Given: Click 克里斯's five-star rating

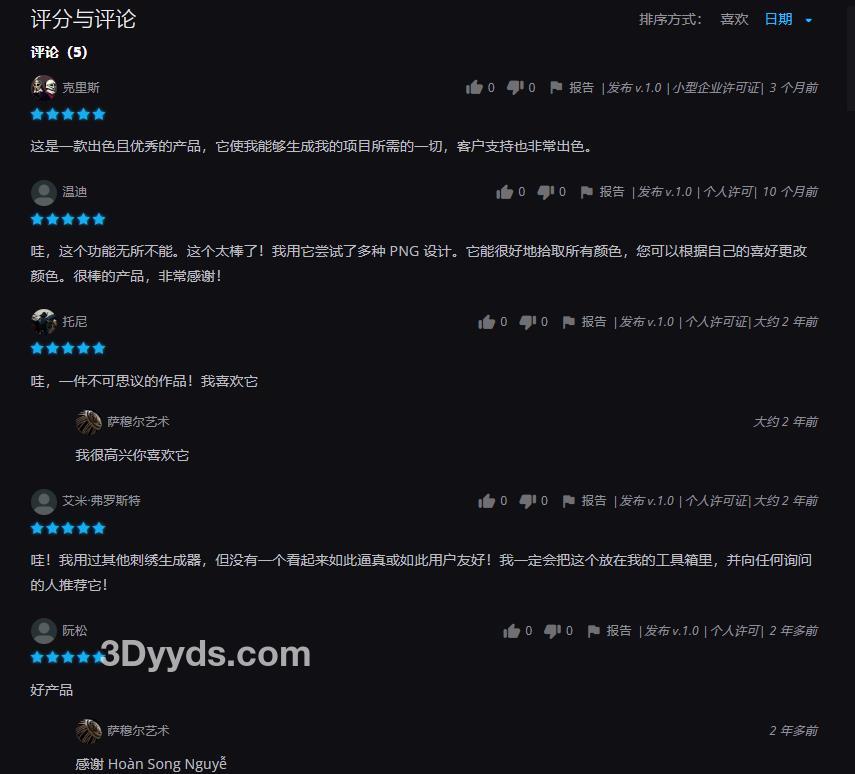Looking at the screenshot, I should pos(68,114).
